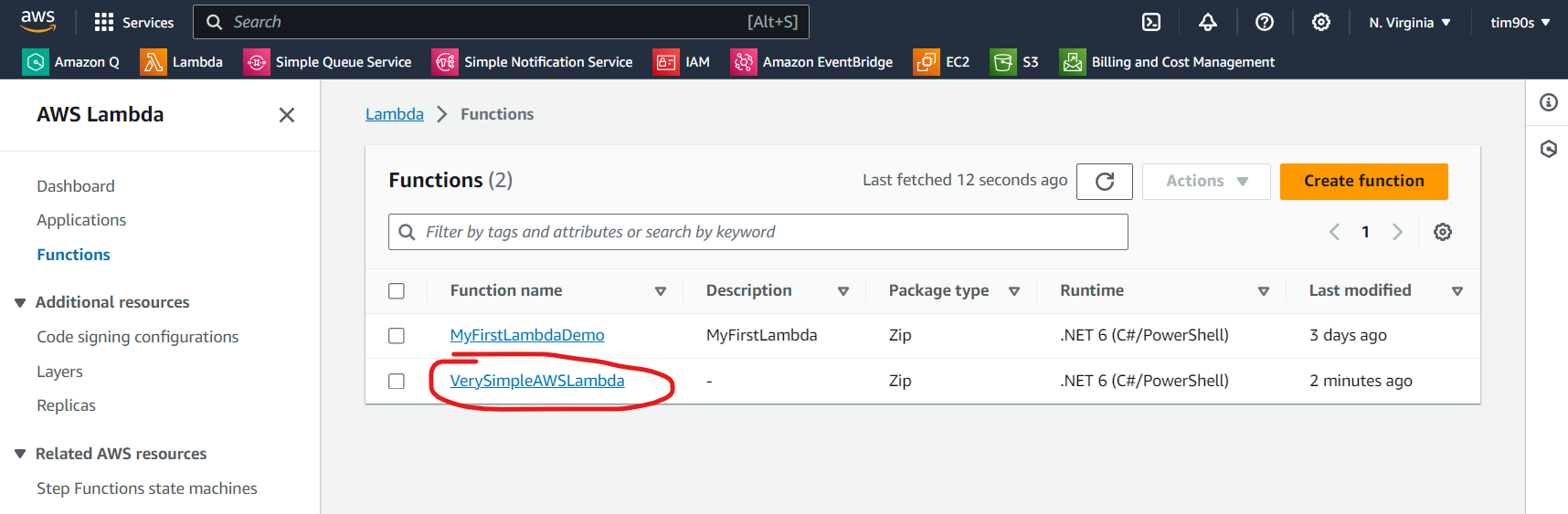Open console settings gear in top bar
The image size is (1568, 514).
pyautogui.click(x=1321, y=22)
